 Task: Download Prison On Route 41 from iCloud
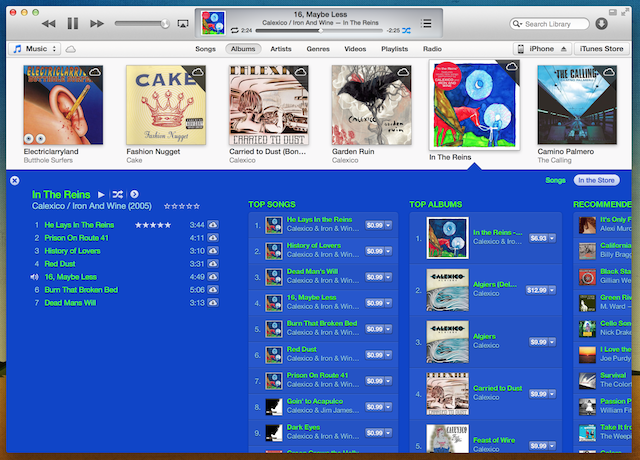213,240
